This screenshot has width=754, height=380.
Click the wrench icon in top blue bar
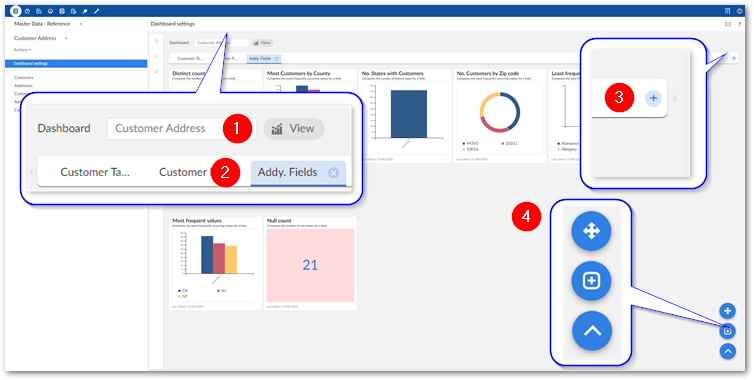coord(97,11)
